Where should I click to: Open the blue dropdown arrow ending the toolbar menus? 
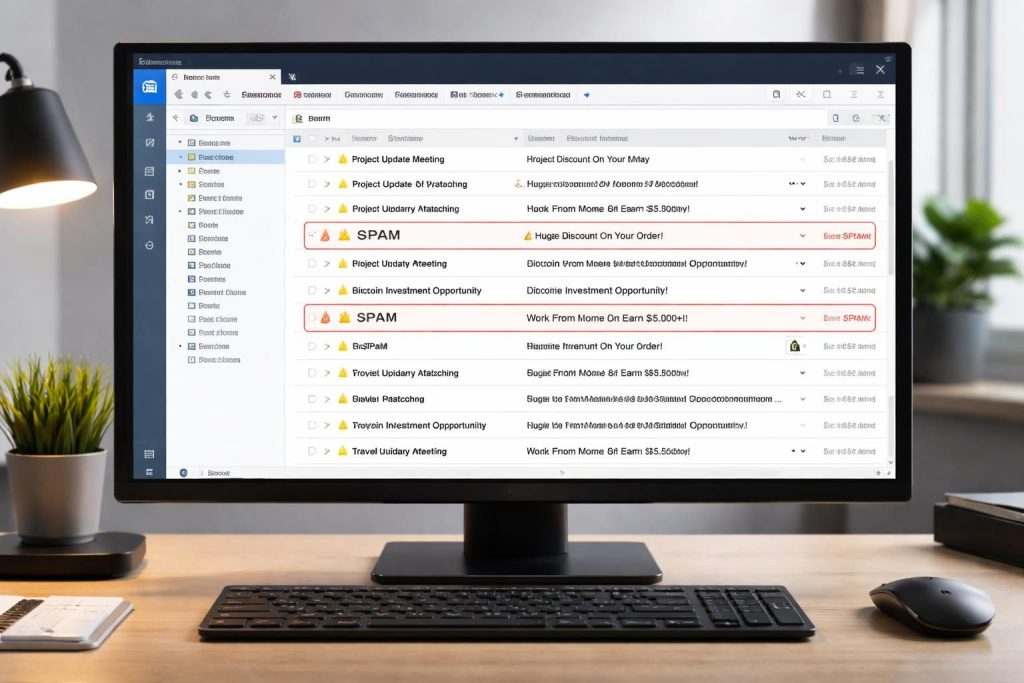click(586, 95)
